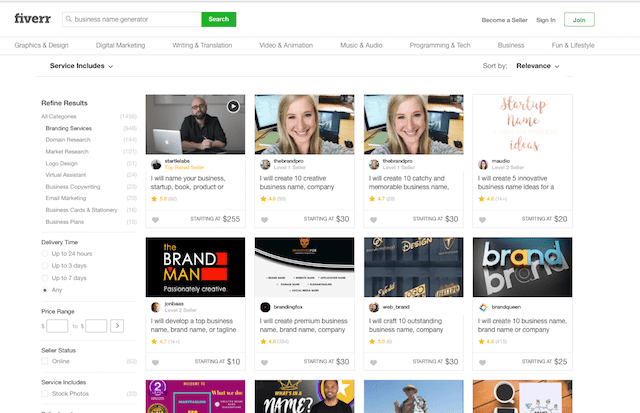Select Up to 3 days delivery

(45, 266)
